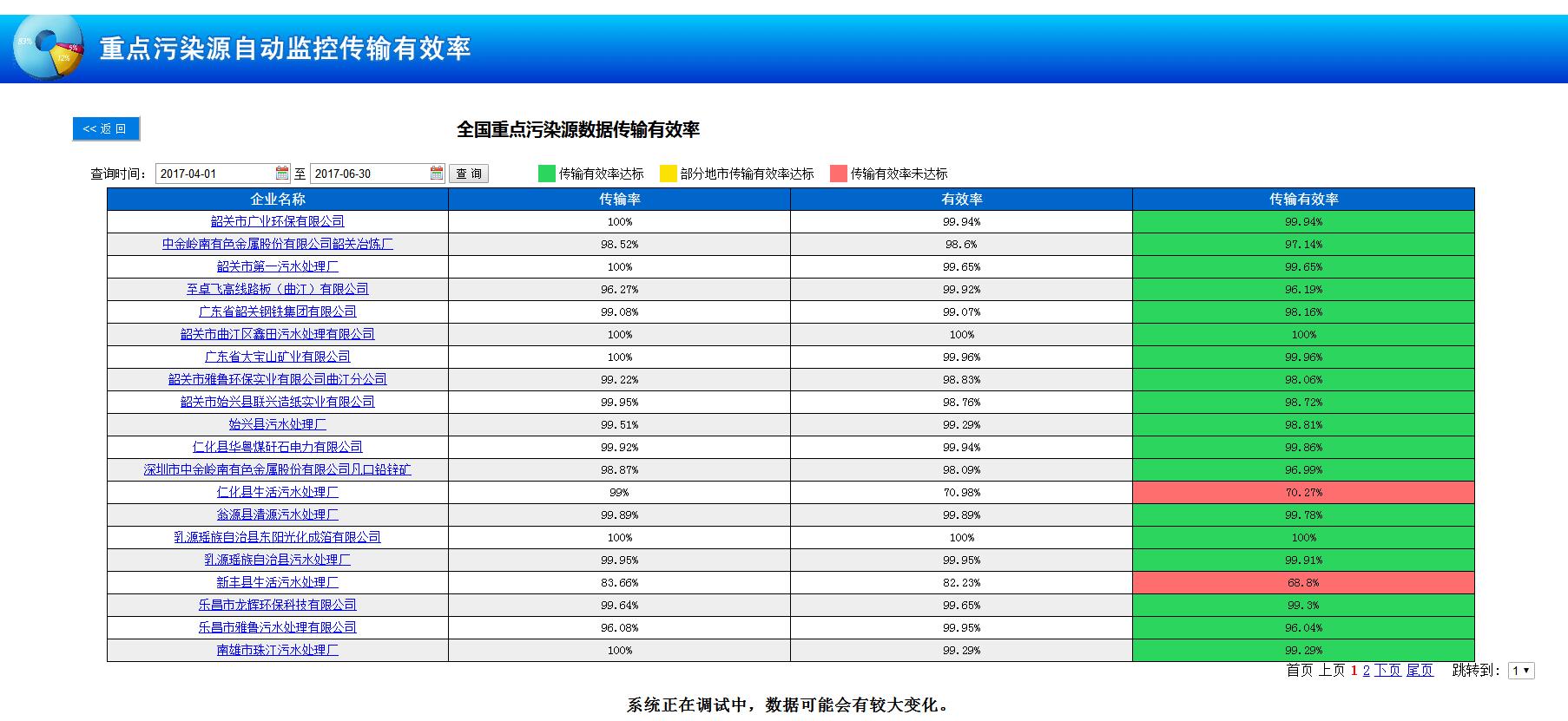Screen dimensions: 1568x721
Task: Select green cell showing 98.16%
Action: tap(1304, 311)
